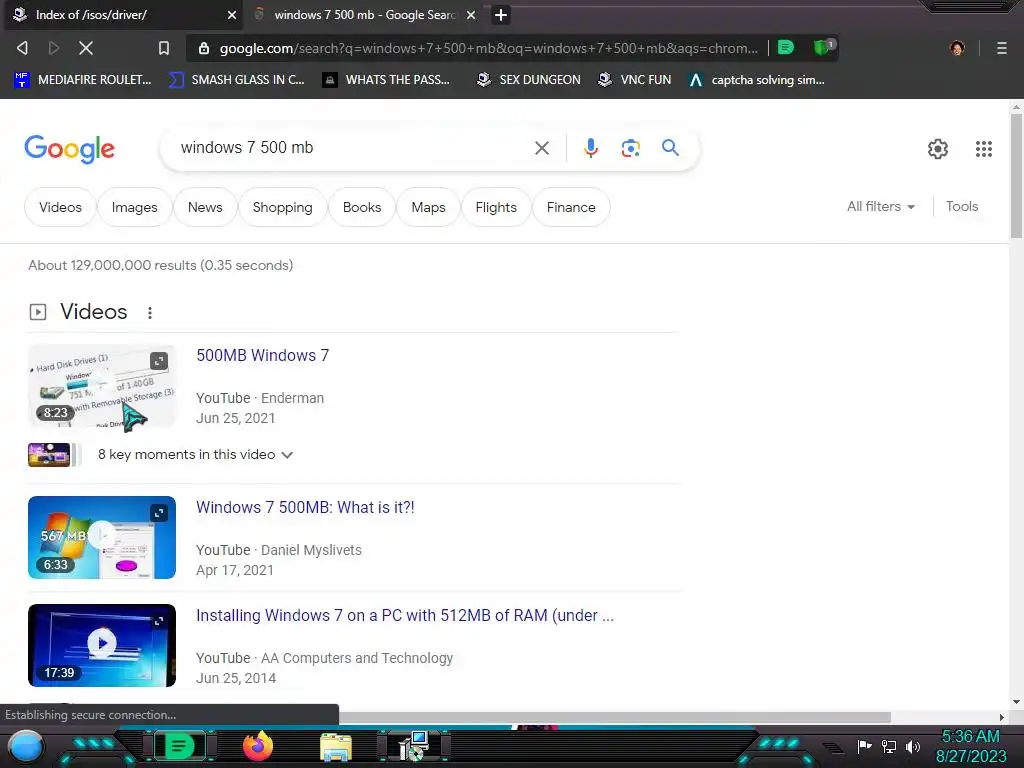Clear the search query with X

coord(541,148)
